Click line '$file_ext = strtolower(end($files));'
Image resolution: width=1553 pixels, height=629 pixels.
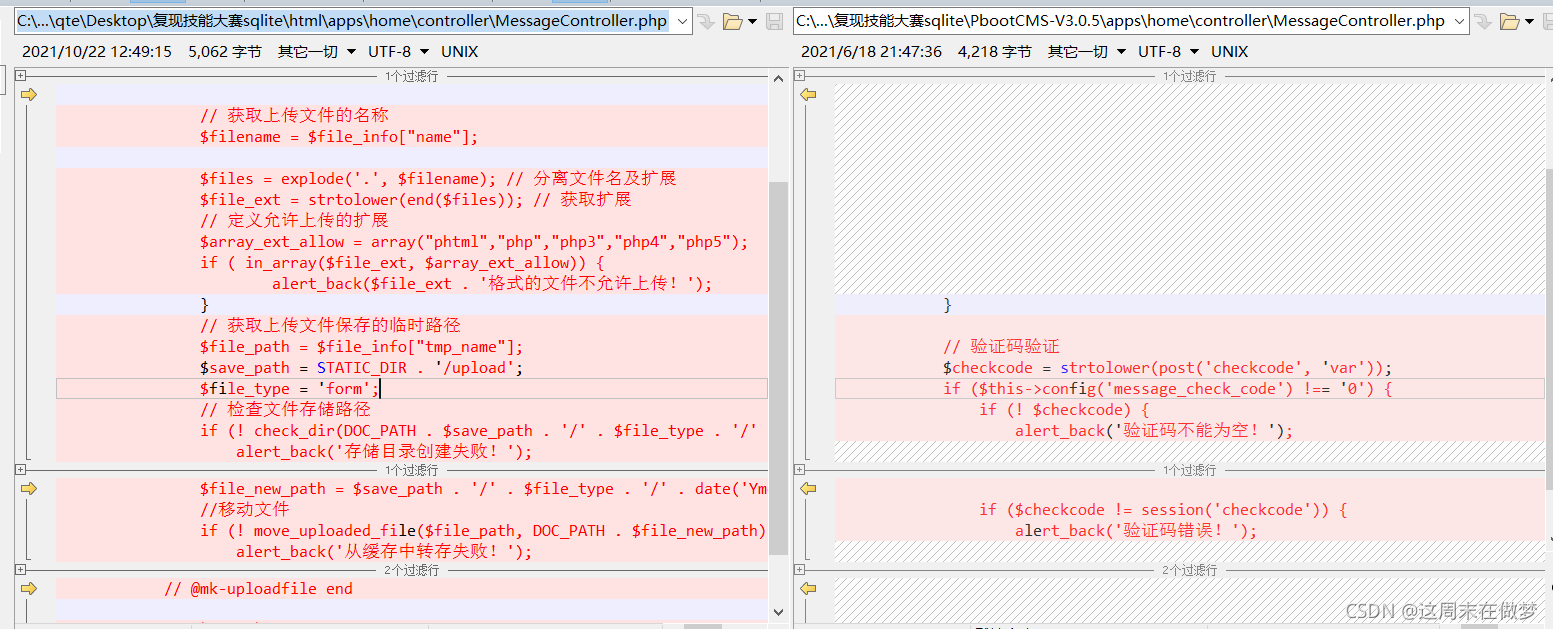pyautogui.click(x=416, y=199)
